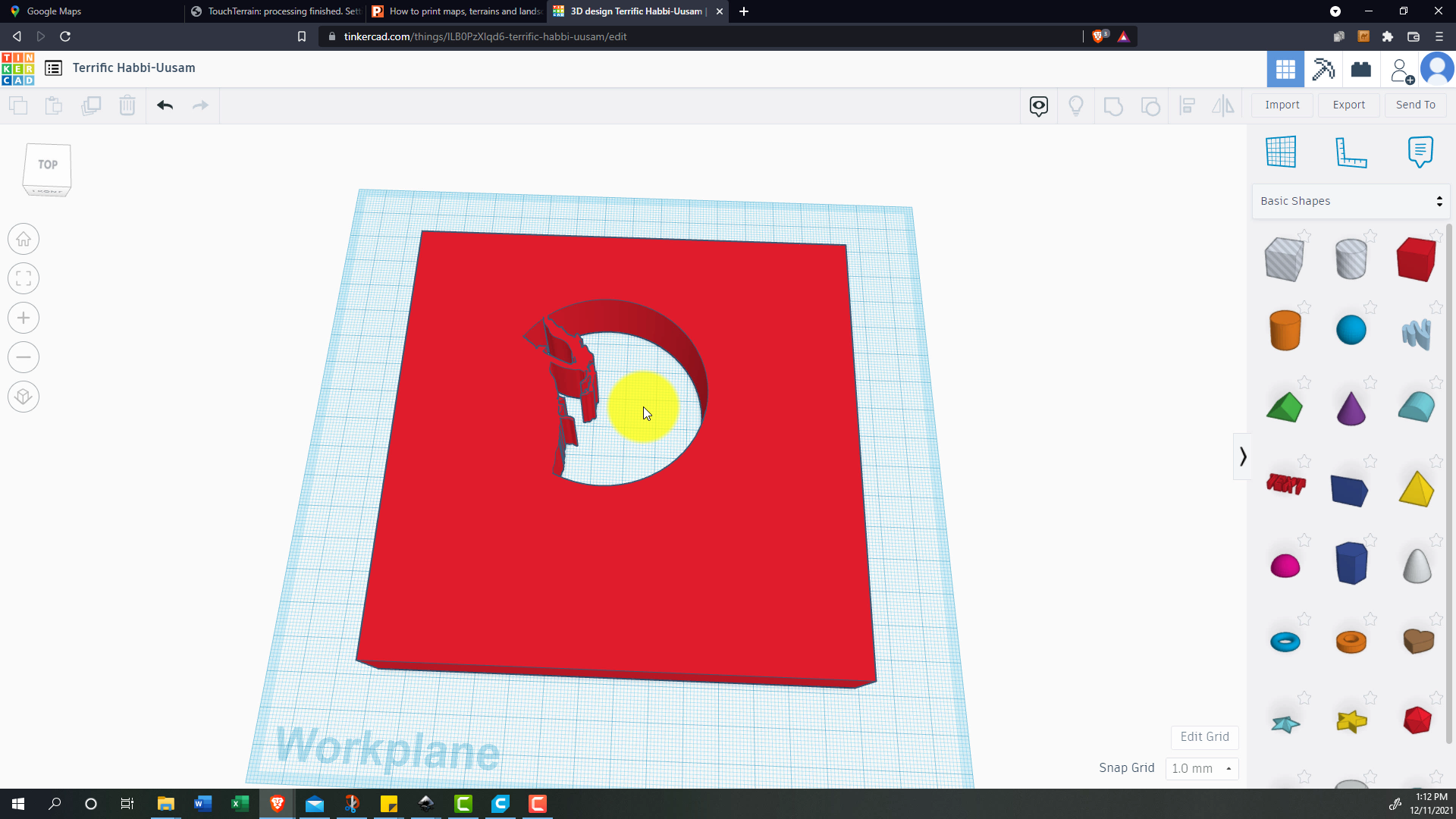Open the Workplane tool
The width and height of the screenshot is (1456, 819).
(x=1281, y=152)
